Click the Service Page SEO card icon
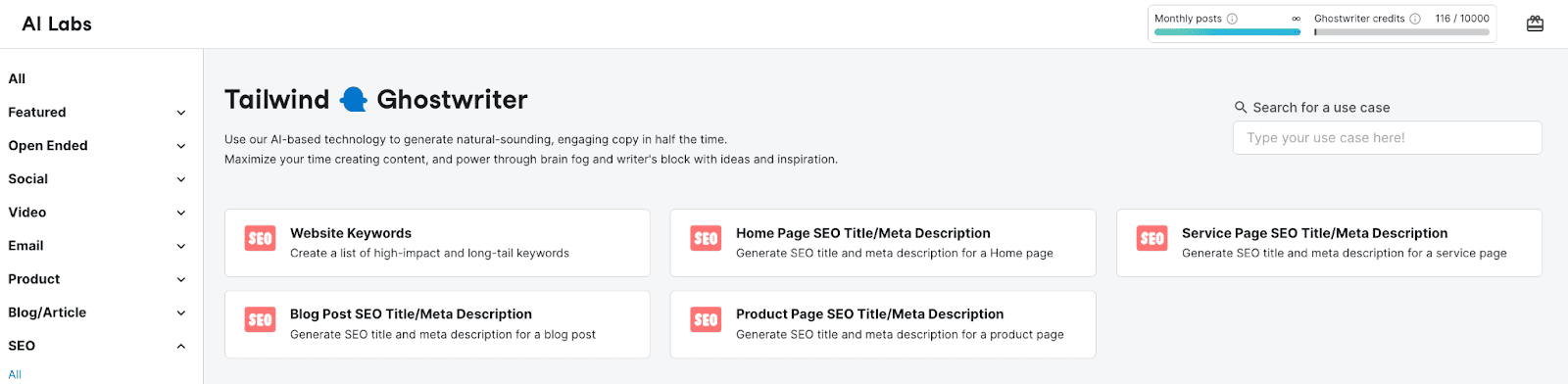Image resolution: width=1568 pixels, height=384 pixels. pos(1151,238)
